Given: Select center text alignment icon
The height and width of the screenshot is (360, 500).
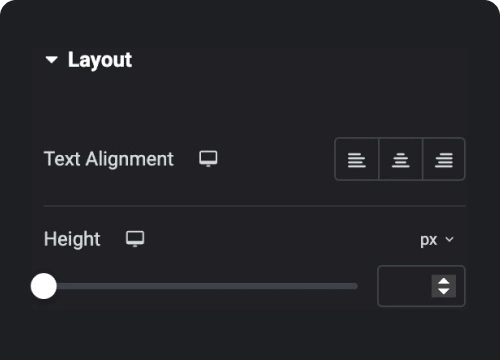Looking at the screenshot, I should [400, 159].
